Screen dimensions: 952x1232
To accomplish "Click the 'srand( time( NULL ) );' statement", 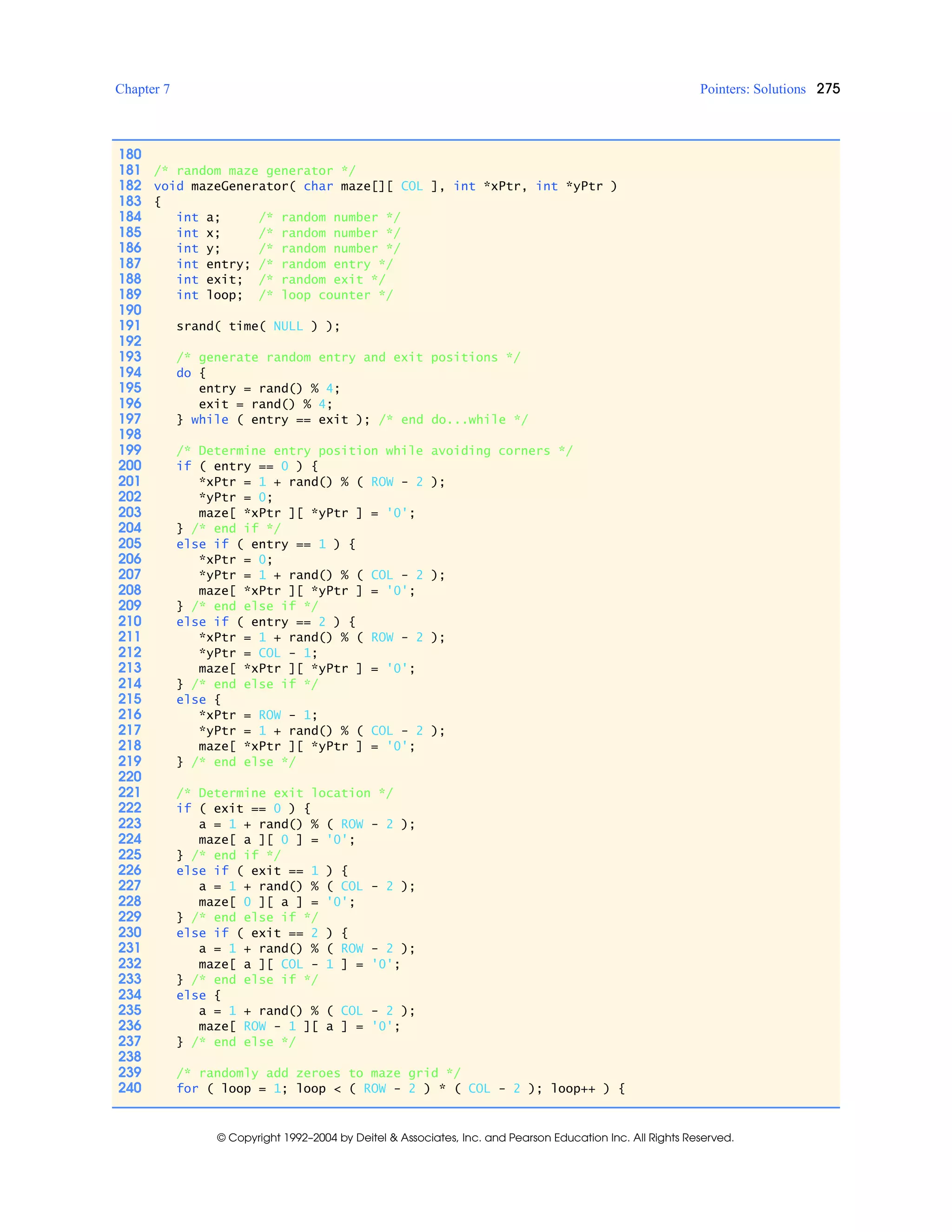I will tap(258, 326).
